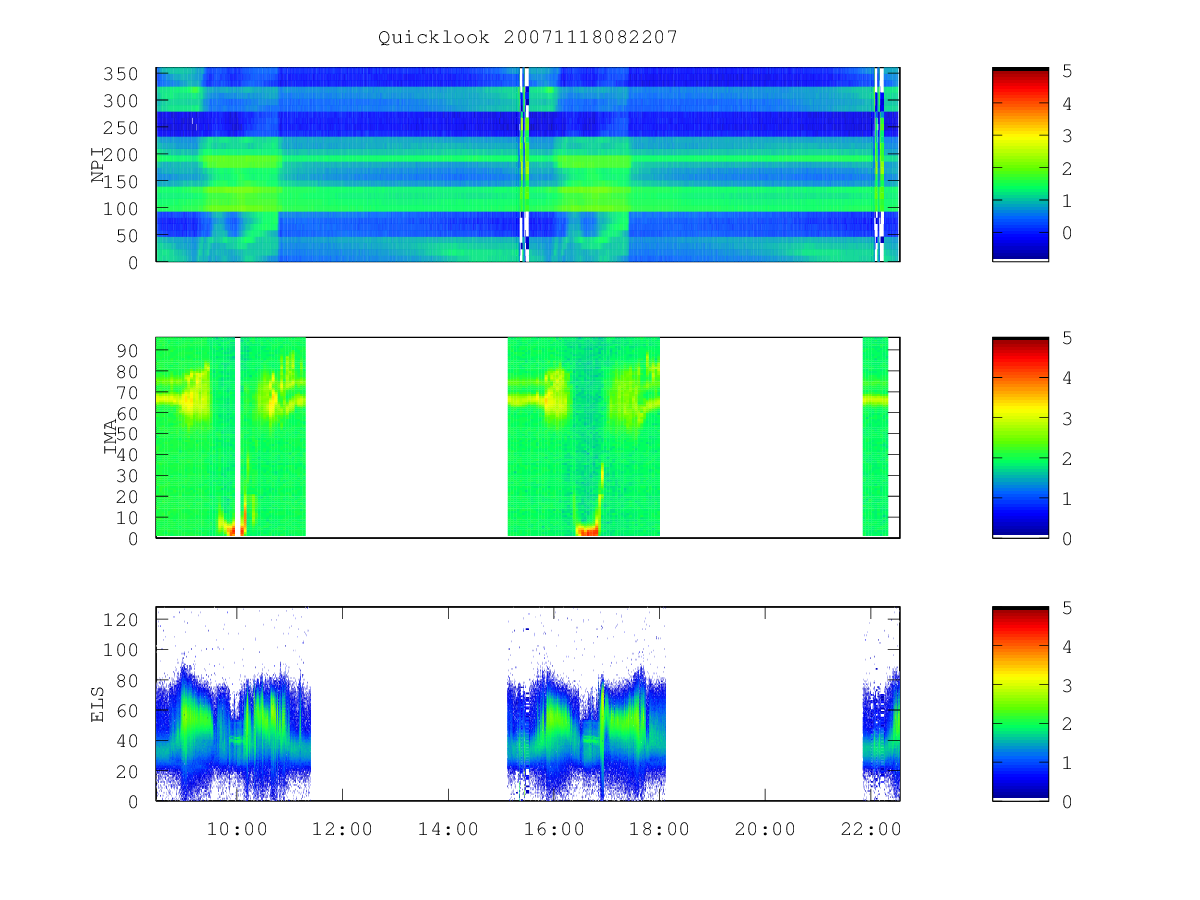Click the plot title Quicklook 20071118082207

click(x=528, y=37)
